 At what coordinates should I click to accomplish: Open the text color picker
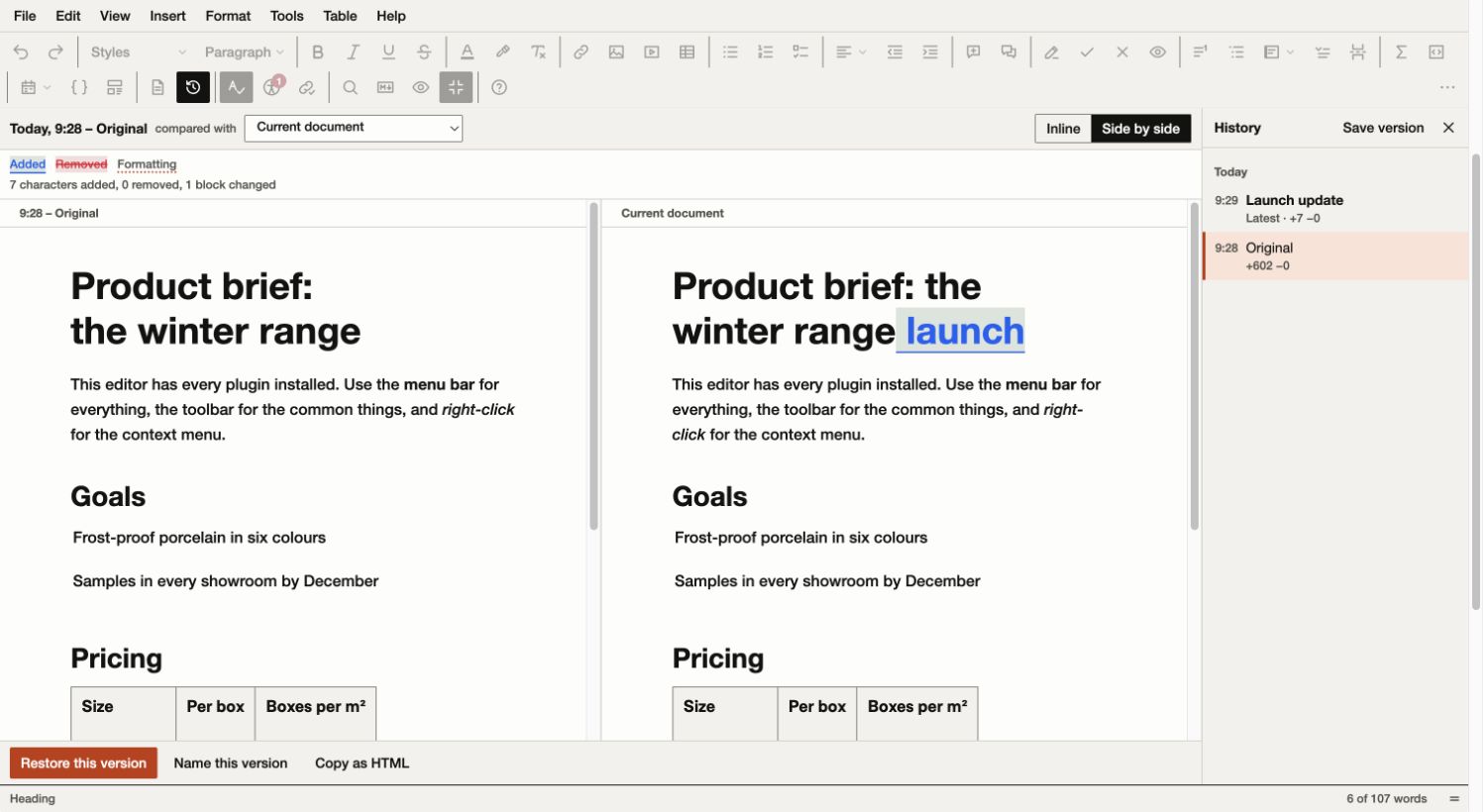click(x=468, y=52)
